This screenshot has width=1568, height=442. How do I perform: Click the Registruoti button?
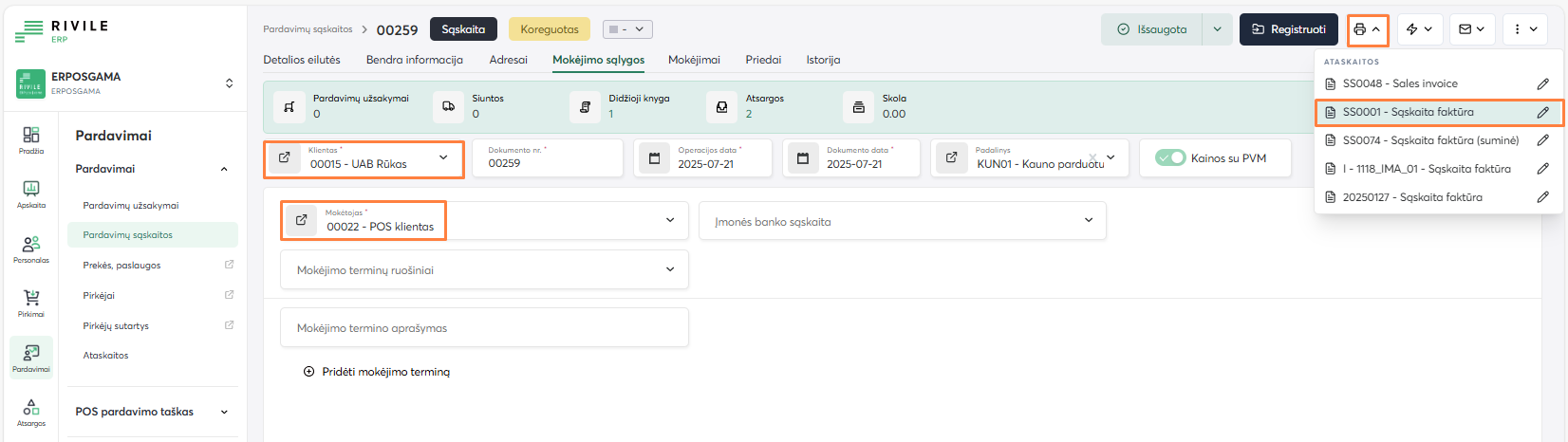[1288, 29]
